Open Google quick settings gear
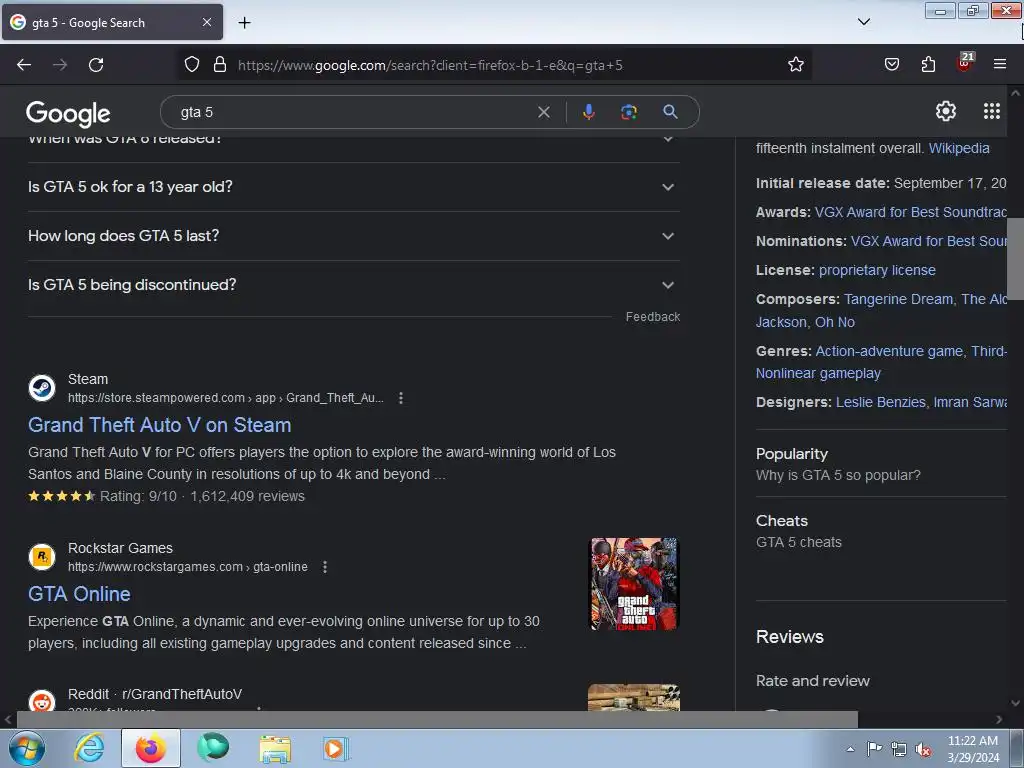This screenshot has height=768, width=1024. click(x=946, y=112)
